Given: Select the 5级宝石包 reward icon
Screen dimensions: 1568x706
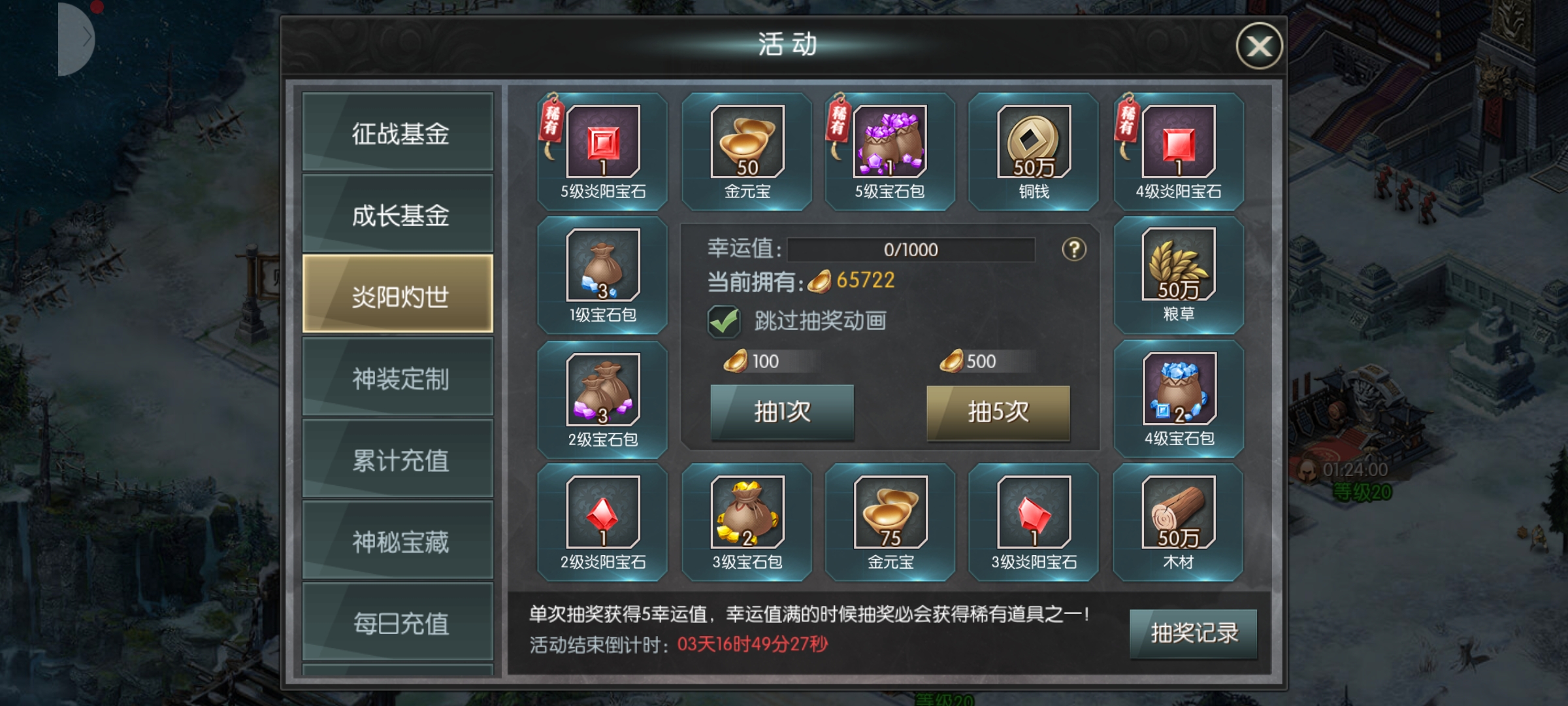Looking at the screenshot, I should [x=890, y=141].
